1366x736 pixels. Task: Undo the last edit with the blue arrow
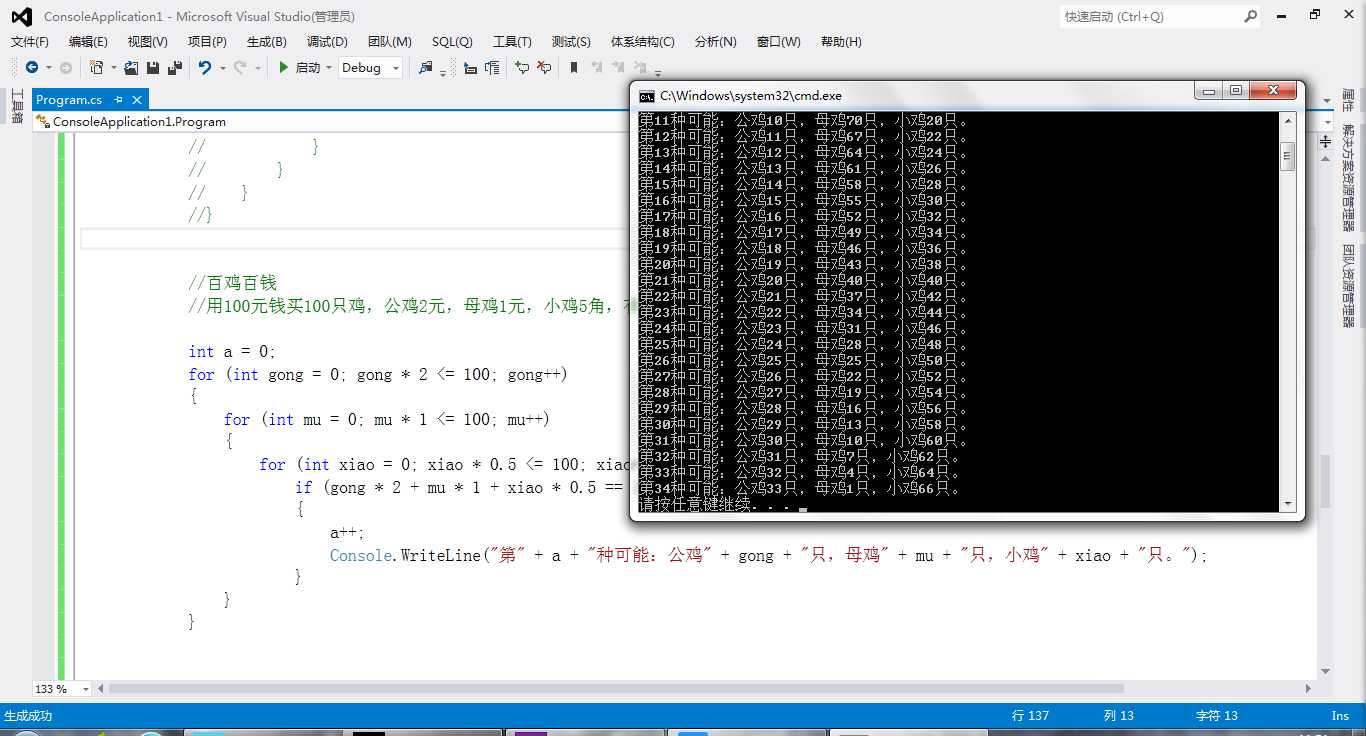click(x=205, y=67)
